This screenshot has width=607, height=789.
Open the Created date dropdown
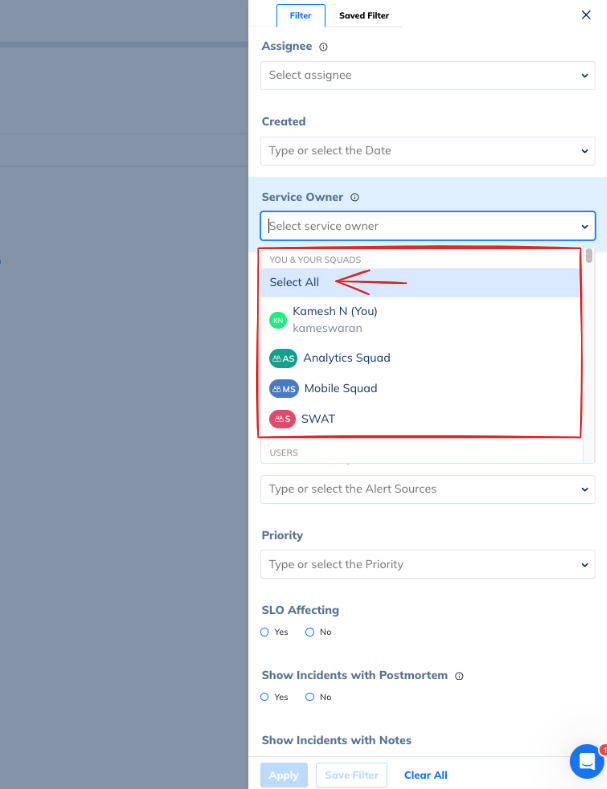point(427,151)
